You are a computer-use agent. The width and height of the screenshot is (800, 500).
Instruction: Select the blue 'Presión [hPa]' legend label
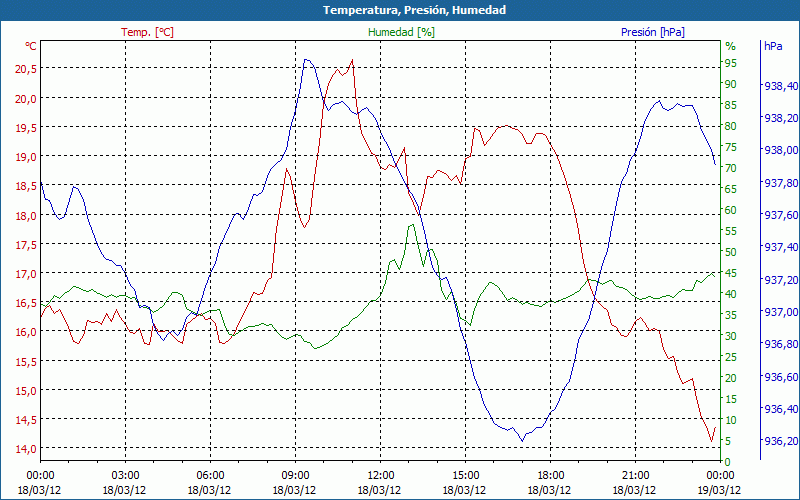[653, 32]
